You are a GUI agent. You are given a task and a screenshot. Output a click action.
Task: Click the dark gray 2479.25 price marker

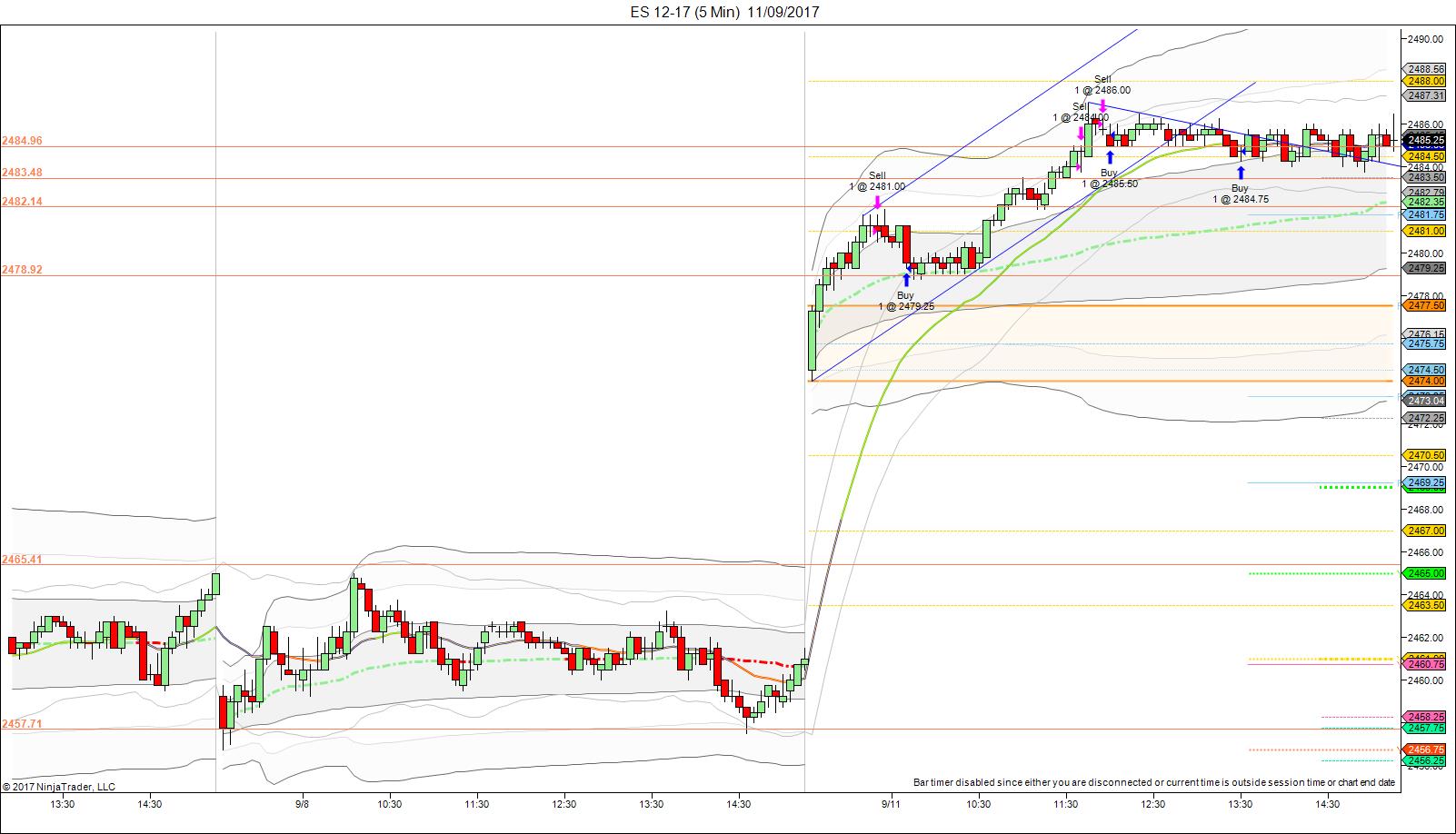pyautogui.click(x=1425, y=268)
